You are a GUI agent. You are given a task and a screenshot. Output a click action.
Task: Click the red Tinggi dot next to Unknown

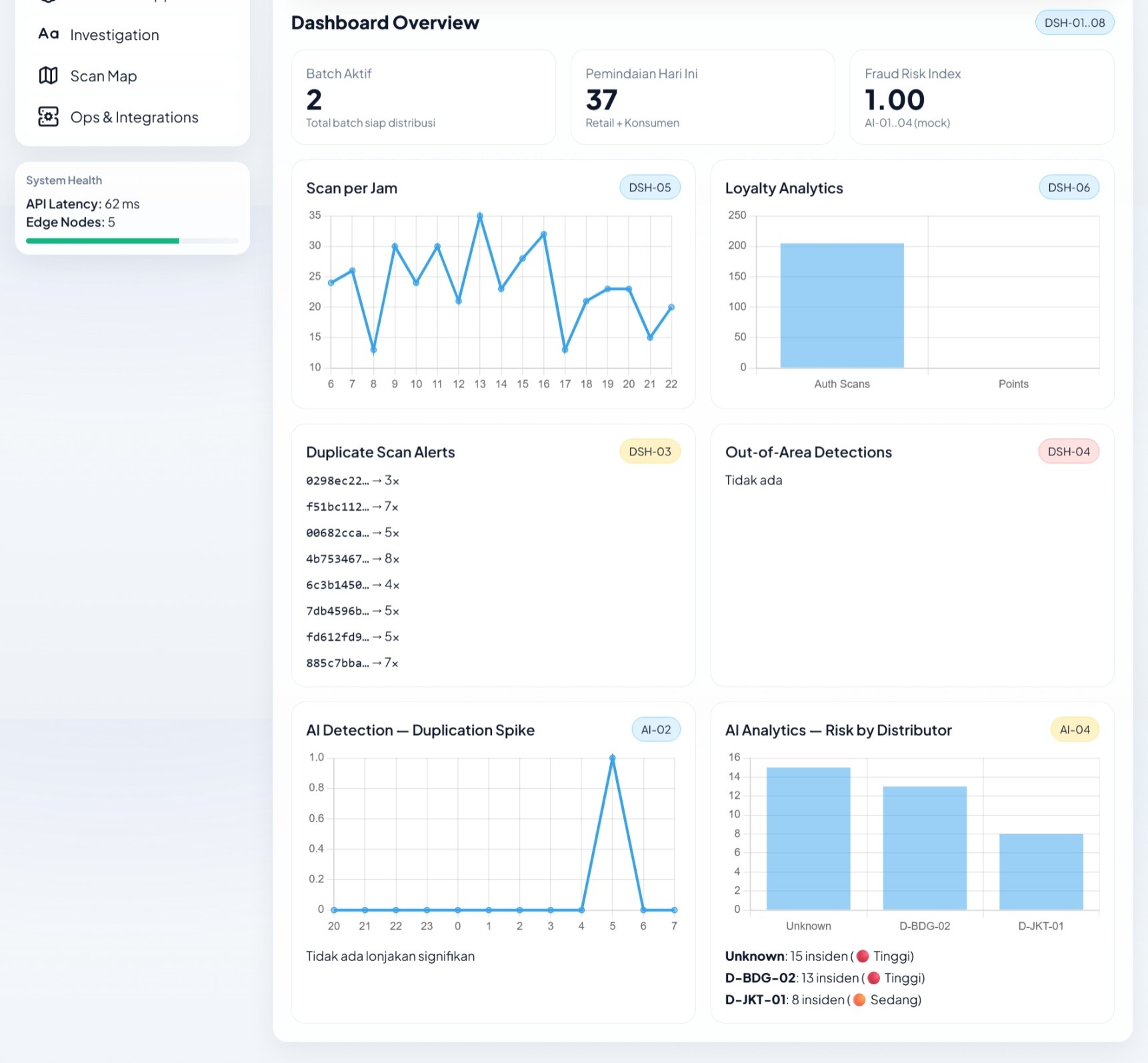coord(863,956)
